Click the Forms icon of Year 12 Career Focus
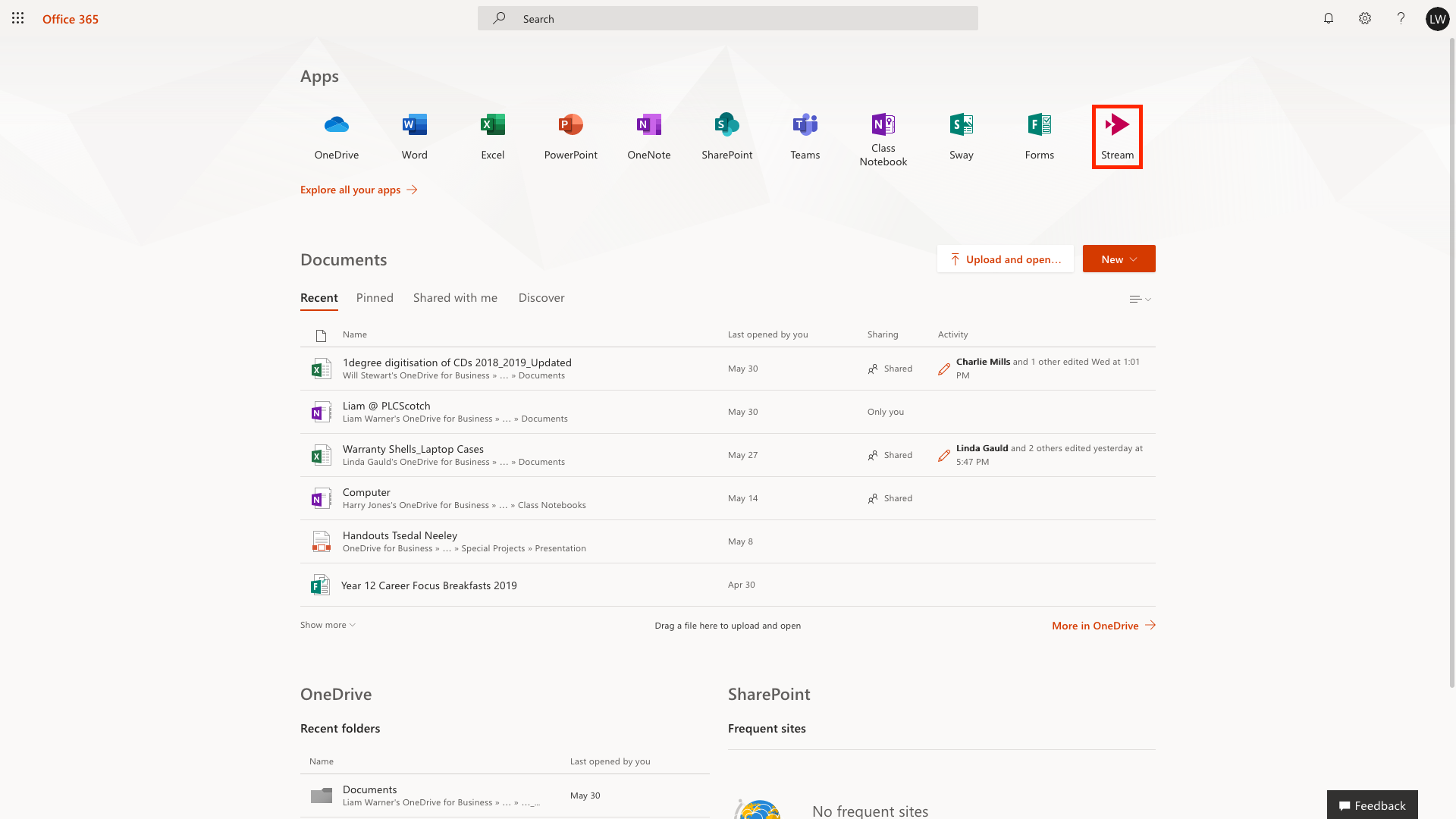 pyautogui.click(x=321, y=585)
